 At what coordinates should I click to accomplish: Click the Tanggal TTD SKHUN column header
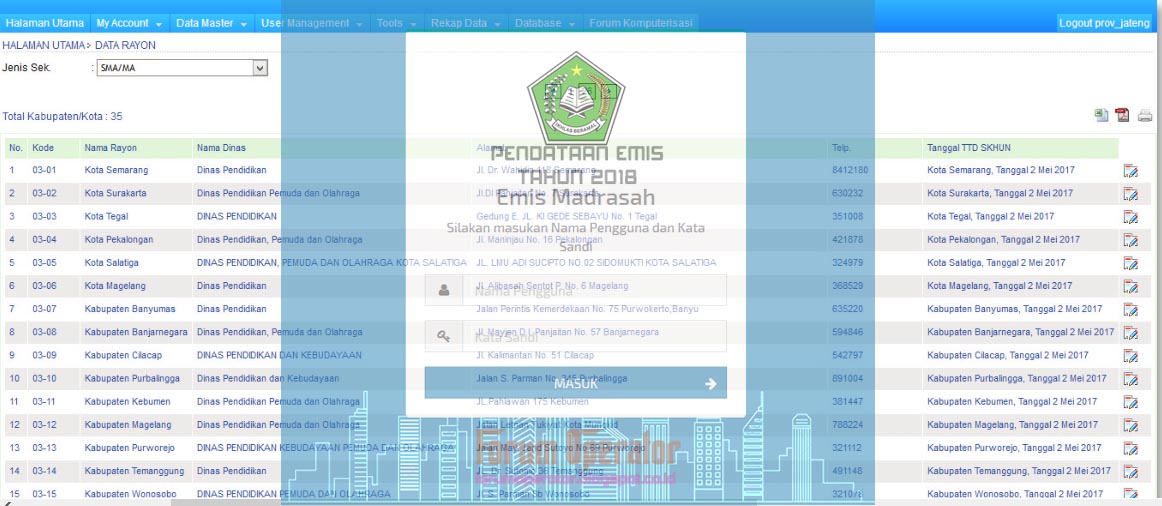tap(969, 148)
